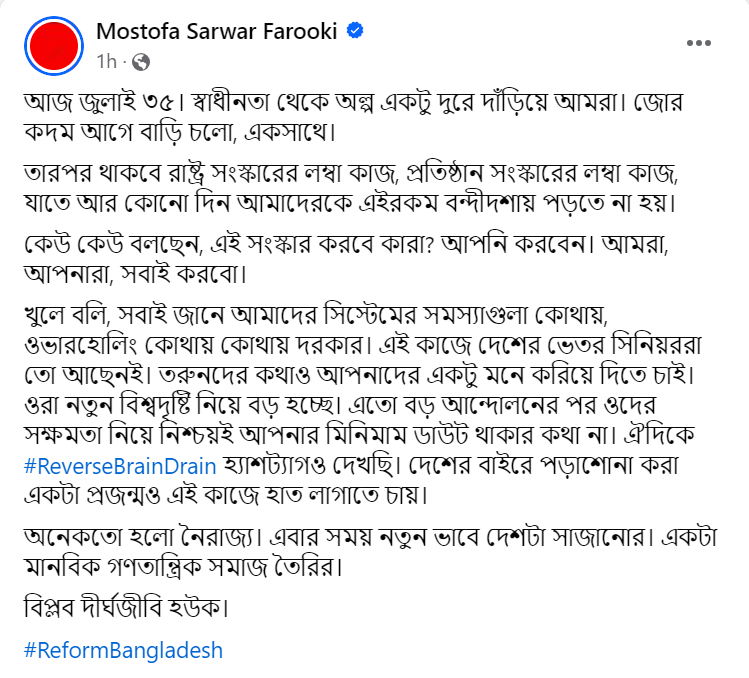Open the #ReformBangladesh hashtag
Image resolution: width=749 pixels, height=678 pixels.
click(x=123, y=651)
